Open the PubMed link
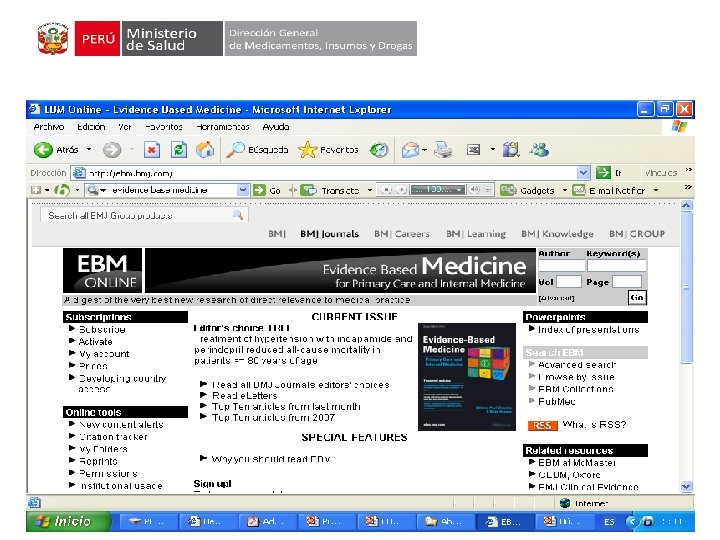Viewport: 720px width, 540px height. point(557,401)
